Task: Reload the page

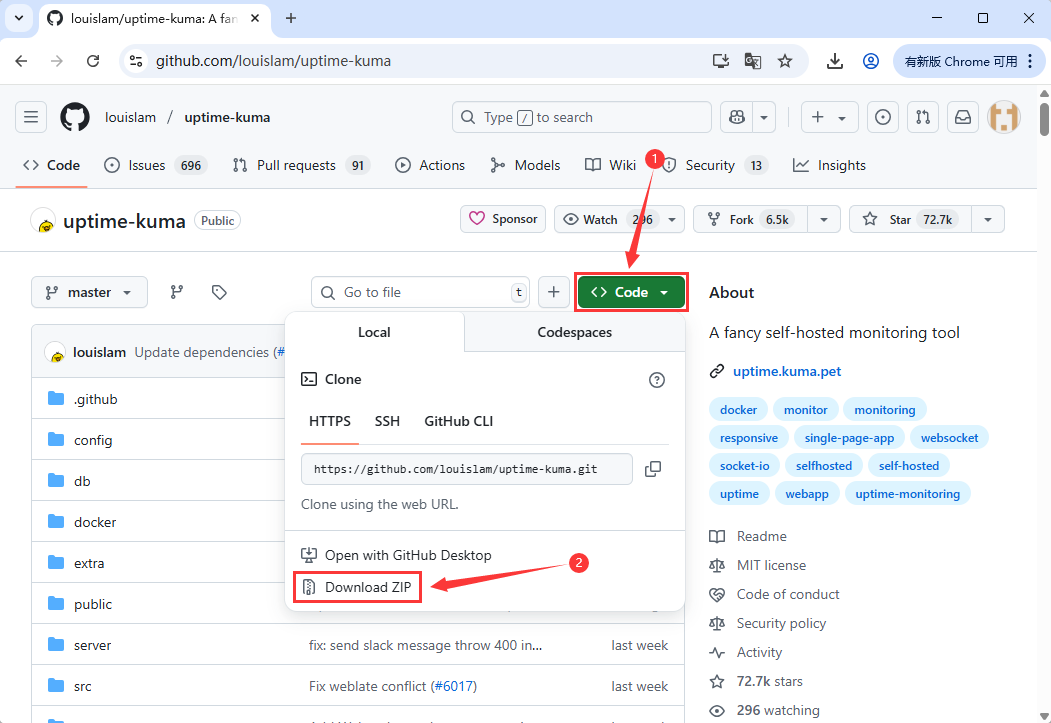Action: (93, 61)
